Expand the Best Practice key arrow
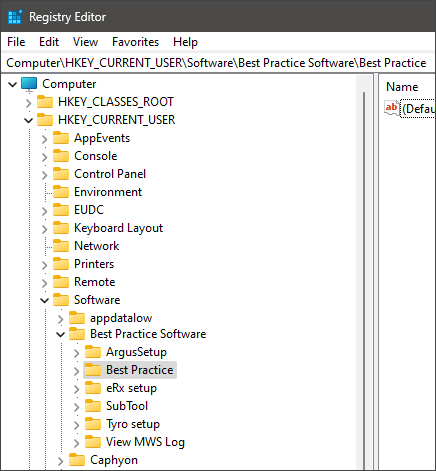 (77, 370)
